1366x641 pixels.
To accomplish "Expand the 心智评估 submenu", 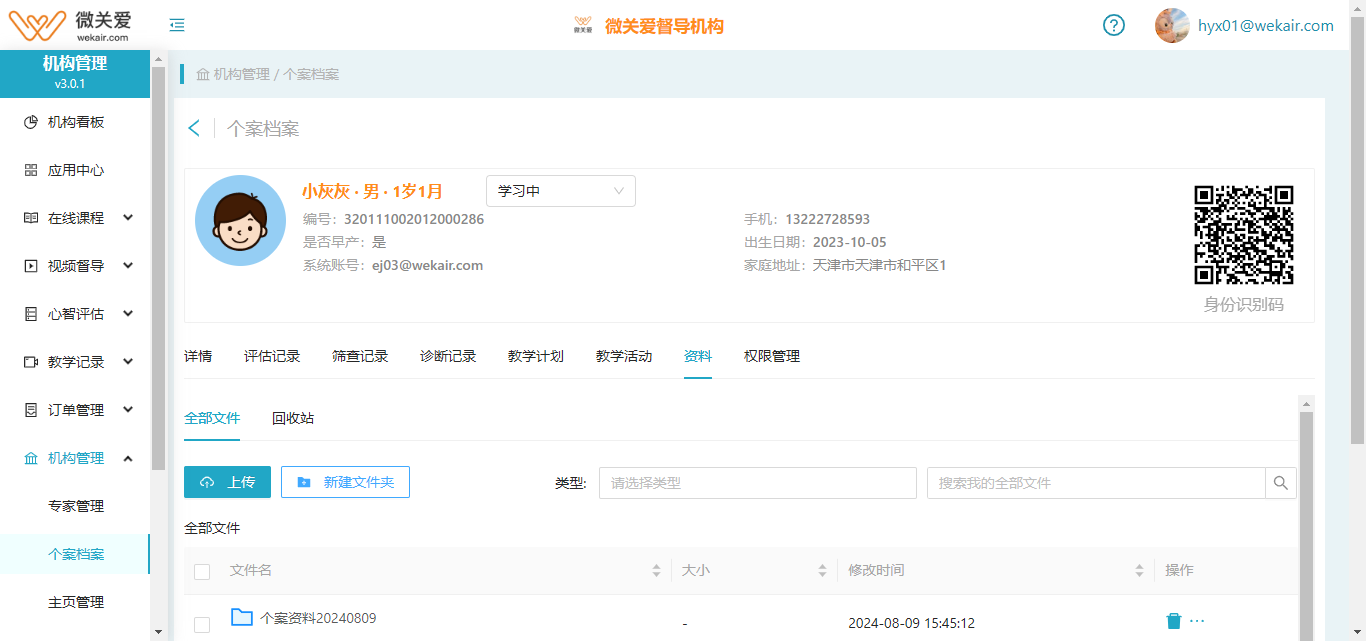I will click(128, 313).
